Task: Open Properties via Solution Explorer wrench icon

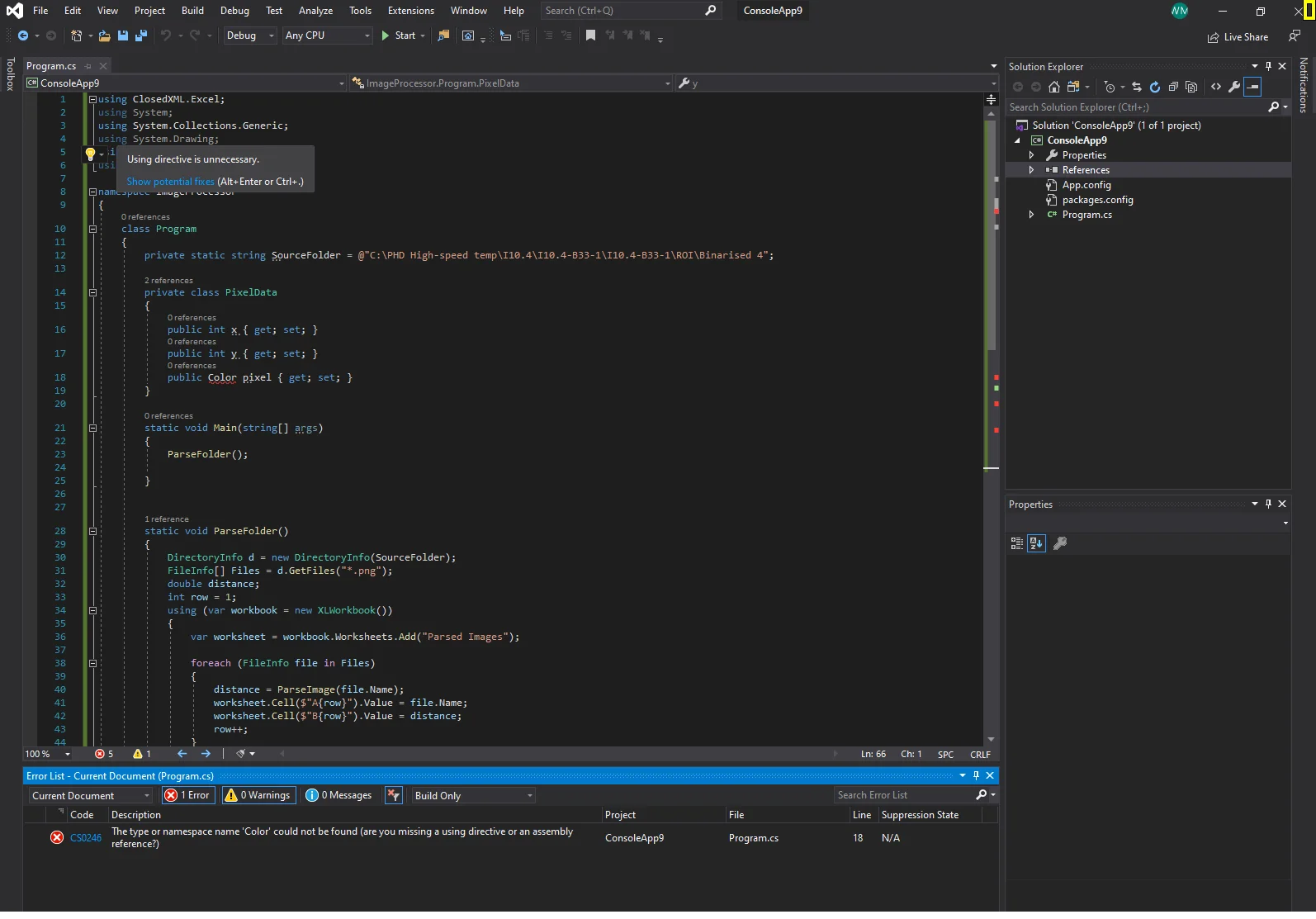Action: [1234, 87]
